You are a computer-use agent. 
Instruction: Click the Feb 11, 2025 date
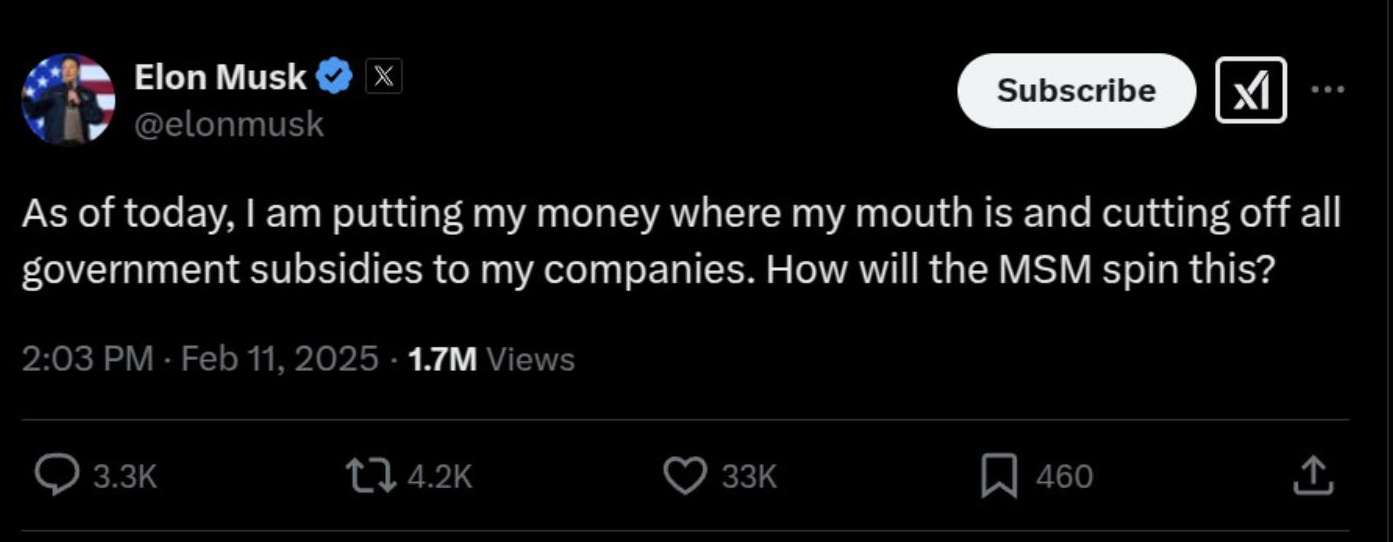[x=276, y=358]
